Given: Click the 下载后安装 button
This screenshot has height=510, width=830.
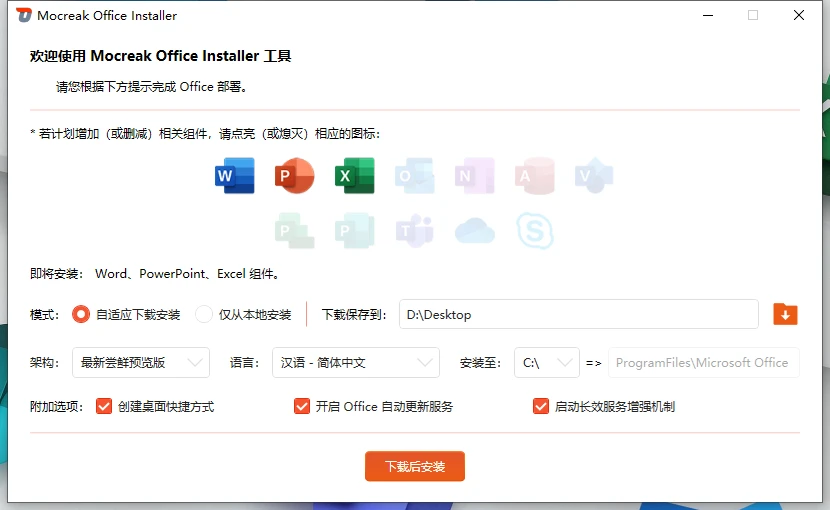Looking at the screenshot, I should pyautogui.click(x=414, y=466).
